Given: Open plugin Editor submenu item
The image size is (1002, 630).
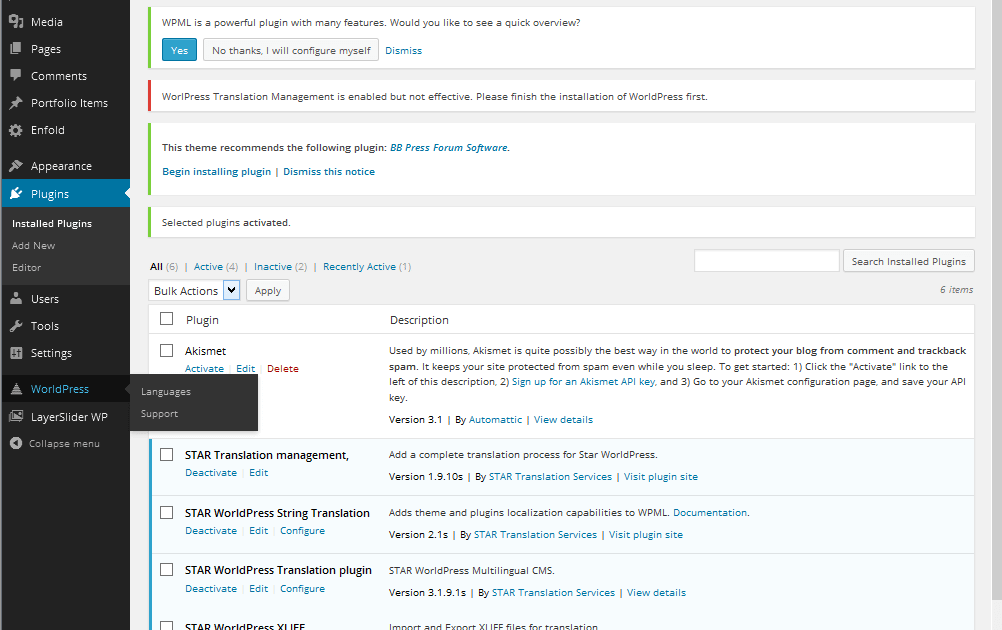Looking at the screenshot, I should [26, 268].
